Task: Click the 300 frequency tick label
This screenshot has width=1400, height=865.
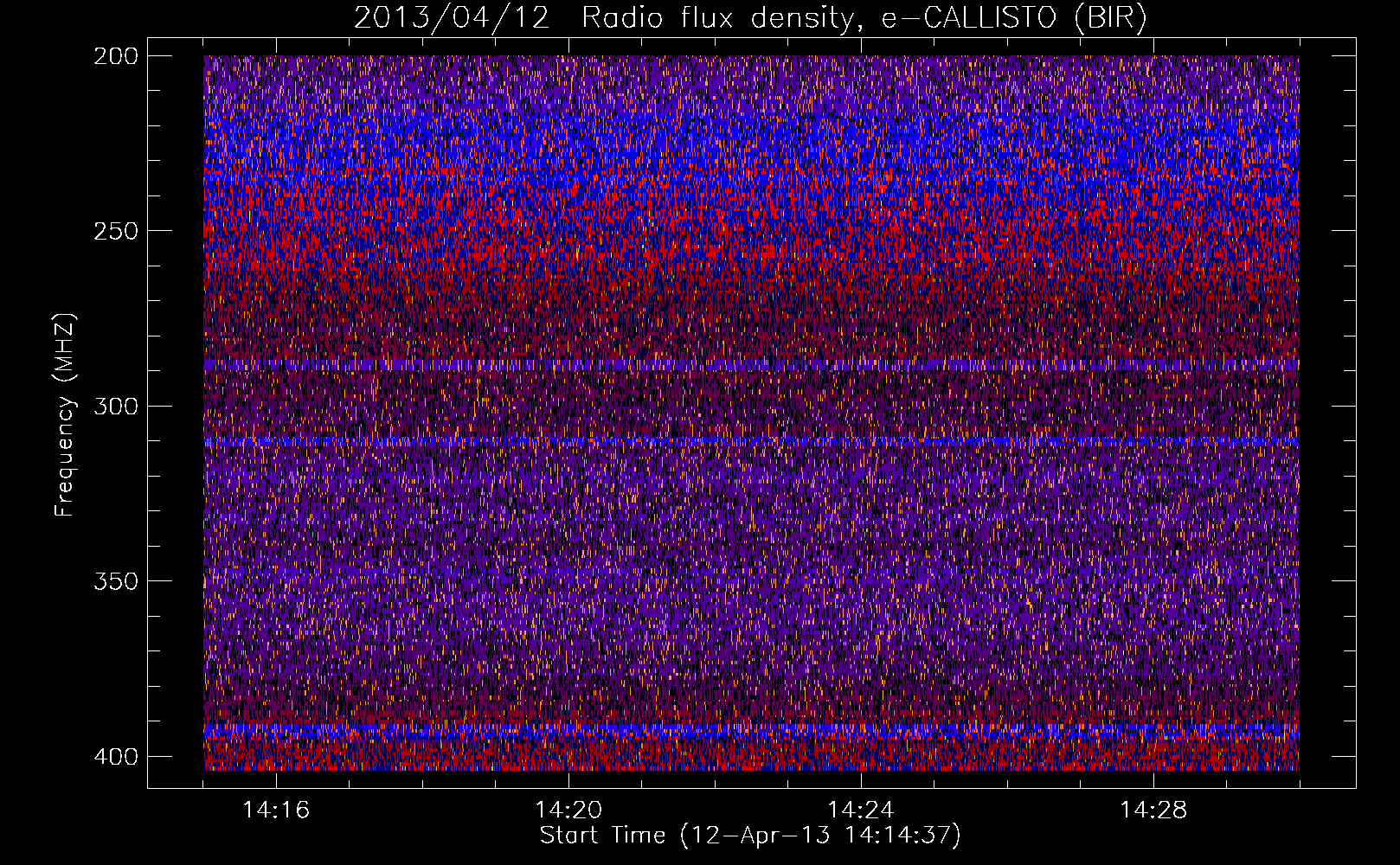Action: pos(115,406)
